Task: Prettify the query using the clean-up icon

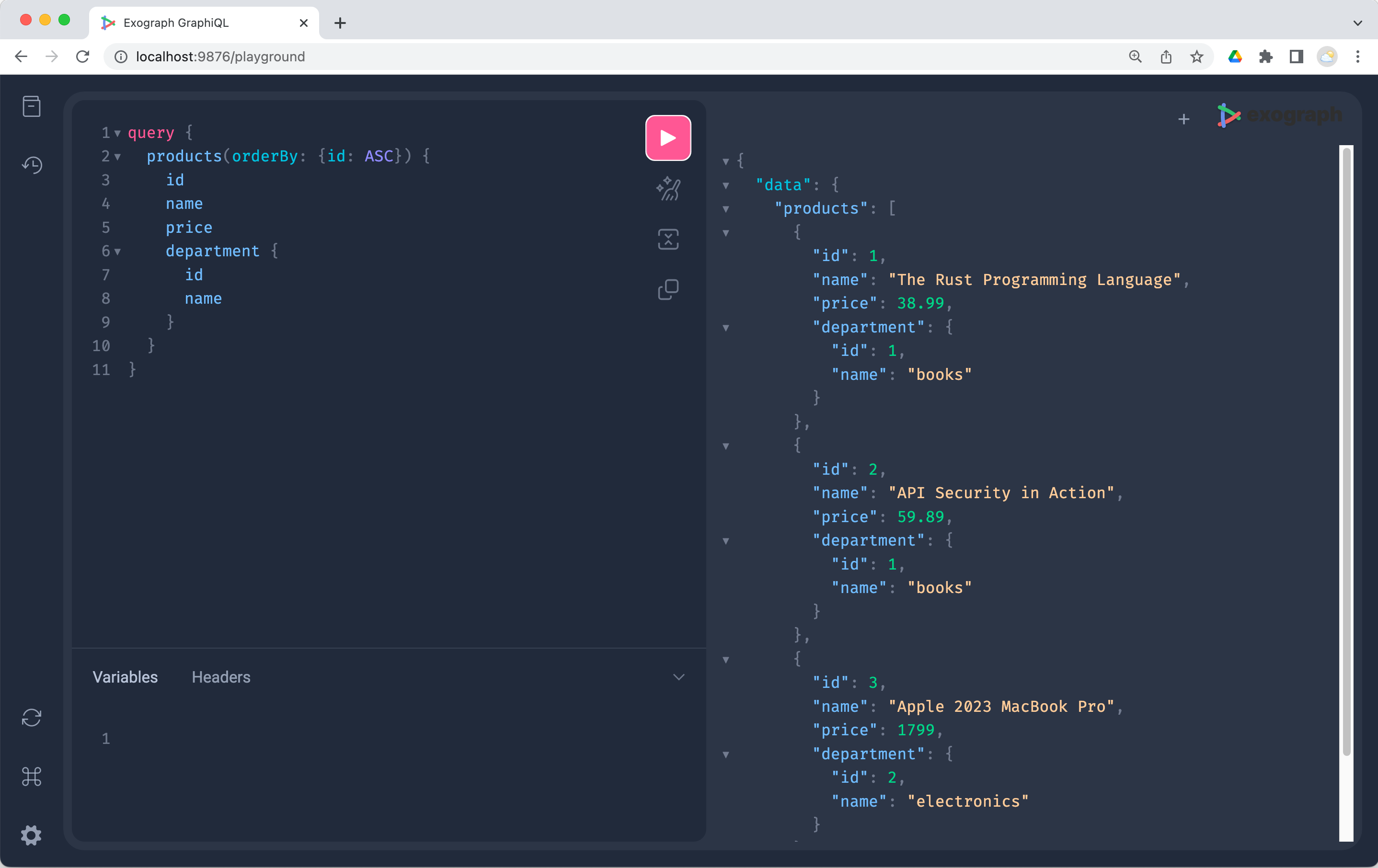Action: click(x=667, y=189)
